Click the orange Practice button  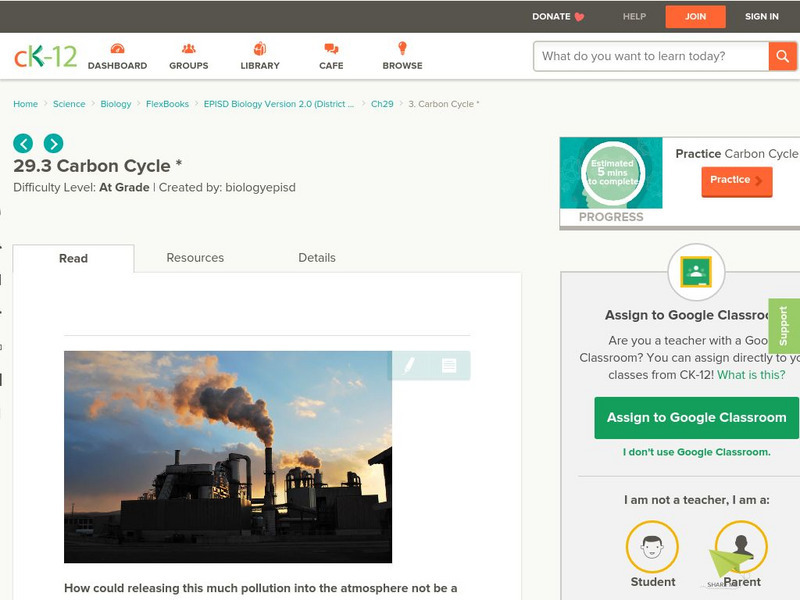(737, 181)
